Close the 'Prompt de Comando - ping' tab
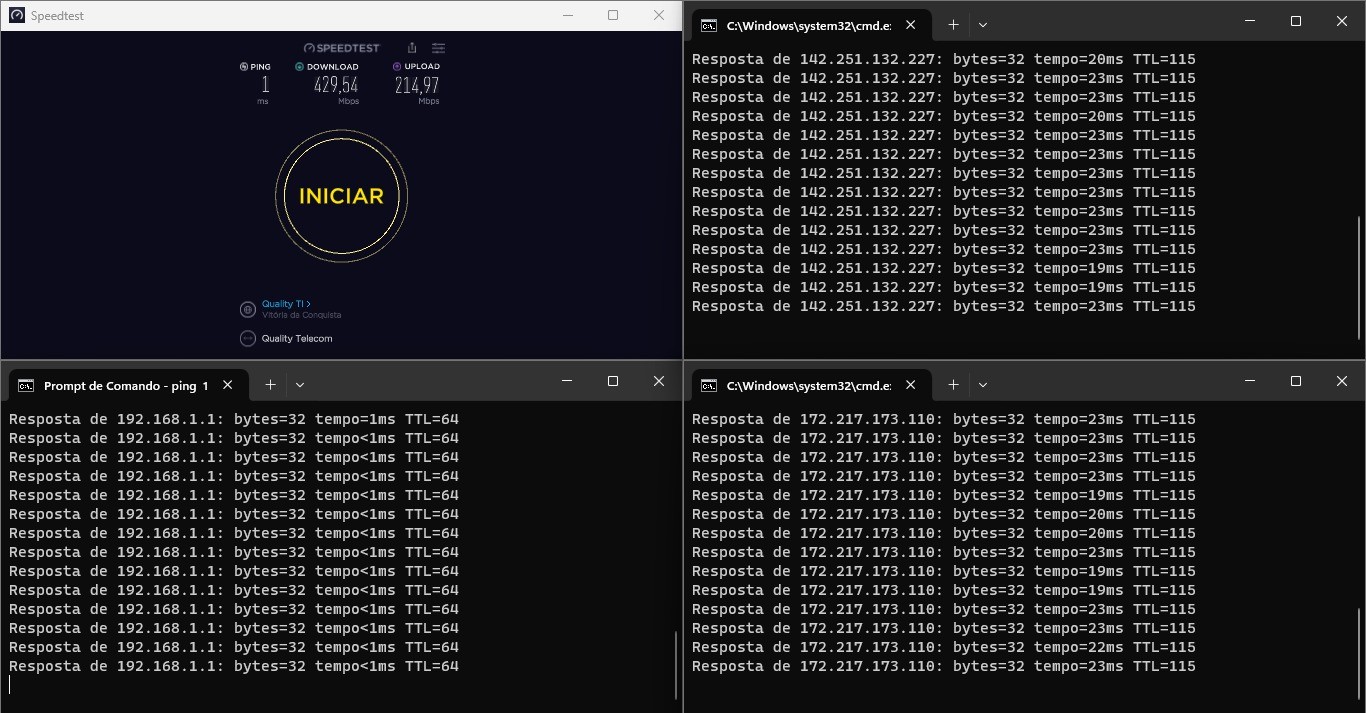Viewport: 1366px width, 713px height. pyautogui.click(x=228, y=385)
